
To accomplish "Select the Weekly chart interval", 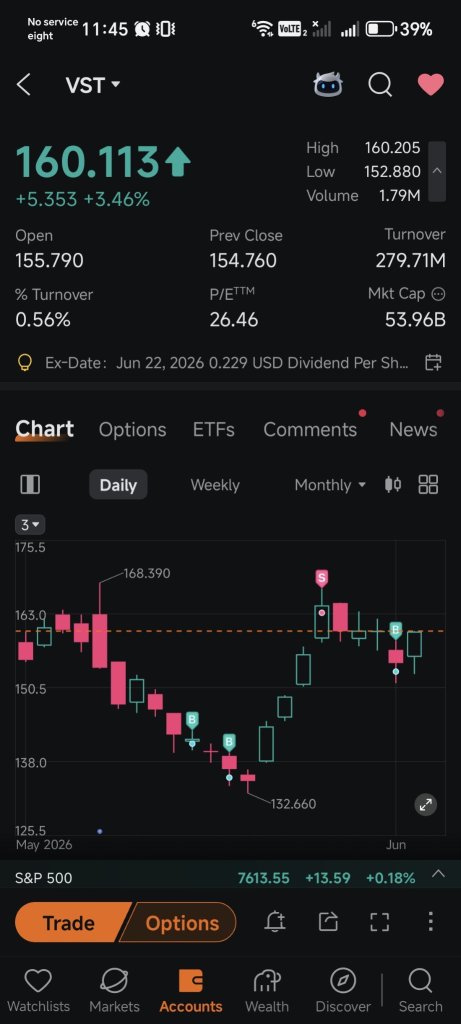I will [x=215, y=485].
